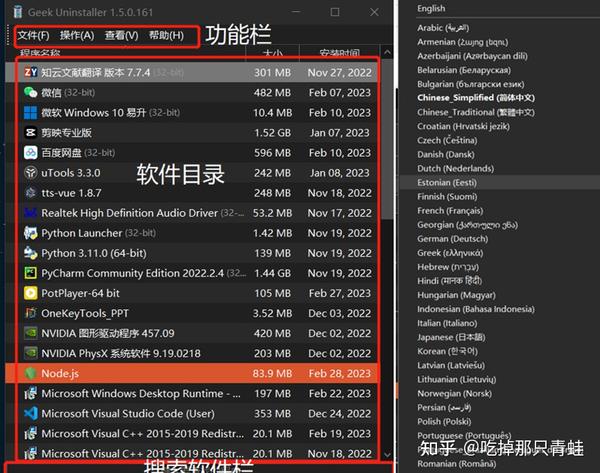Click the uTools 3.3.0 icon
This screenshot has height=473, width=600.
coord(31,173)
